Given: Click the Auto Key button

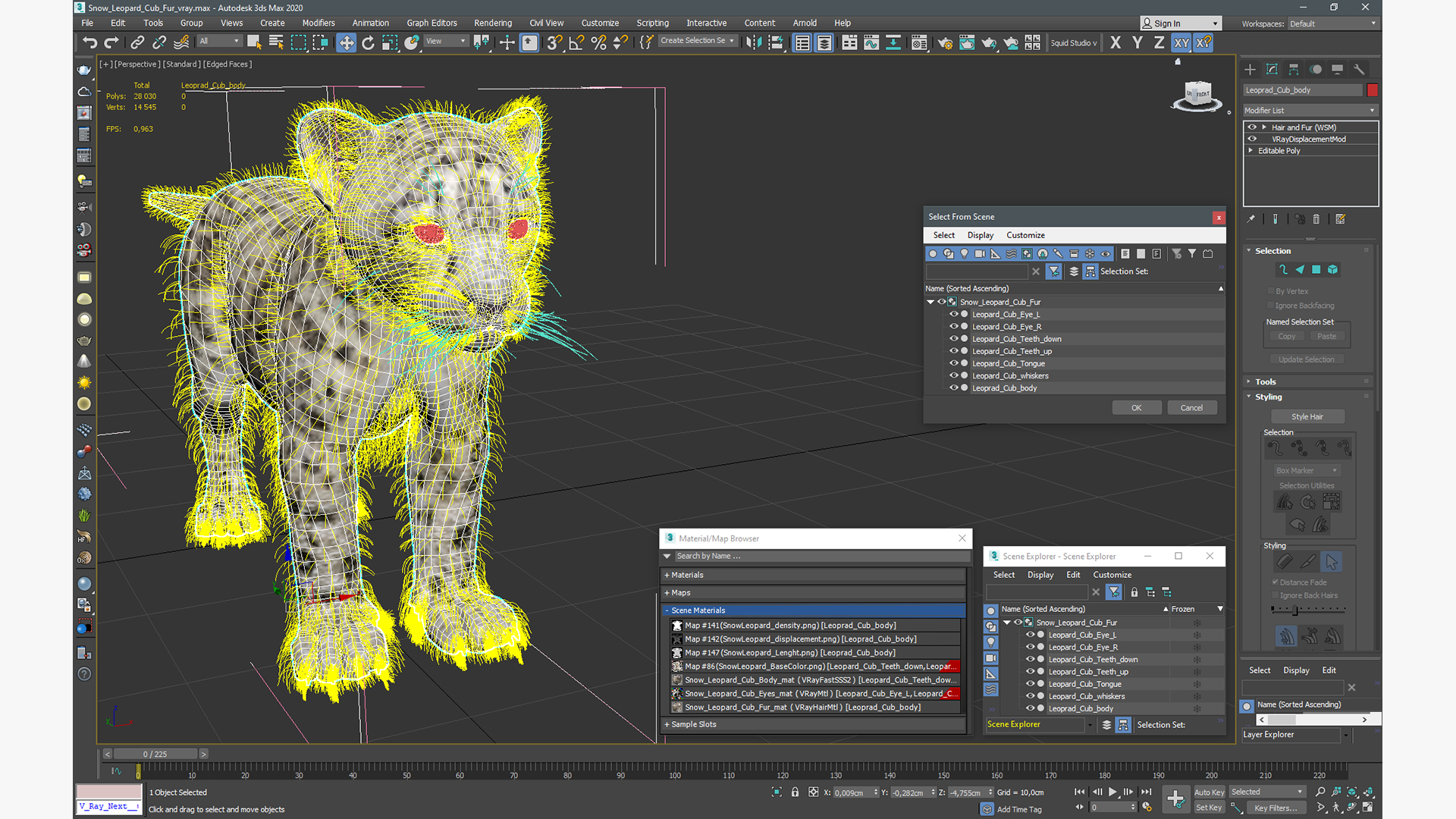Looking at the screenshot, I should (1209, 792).
